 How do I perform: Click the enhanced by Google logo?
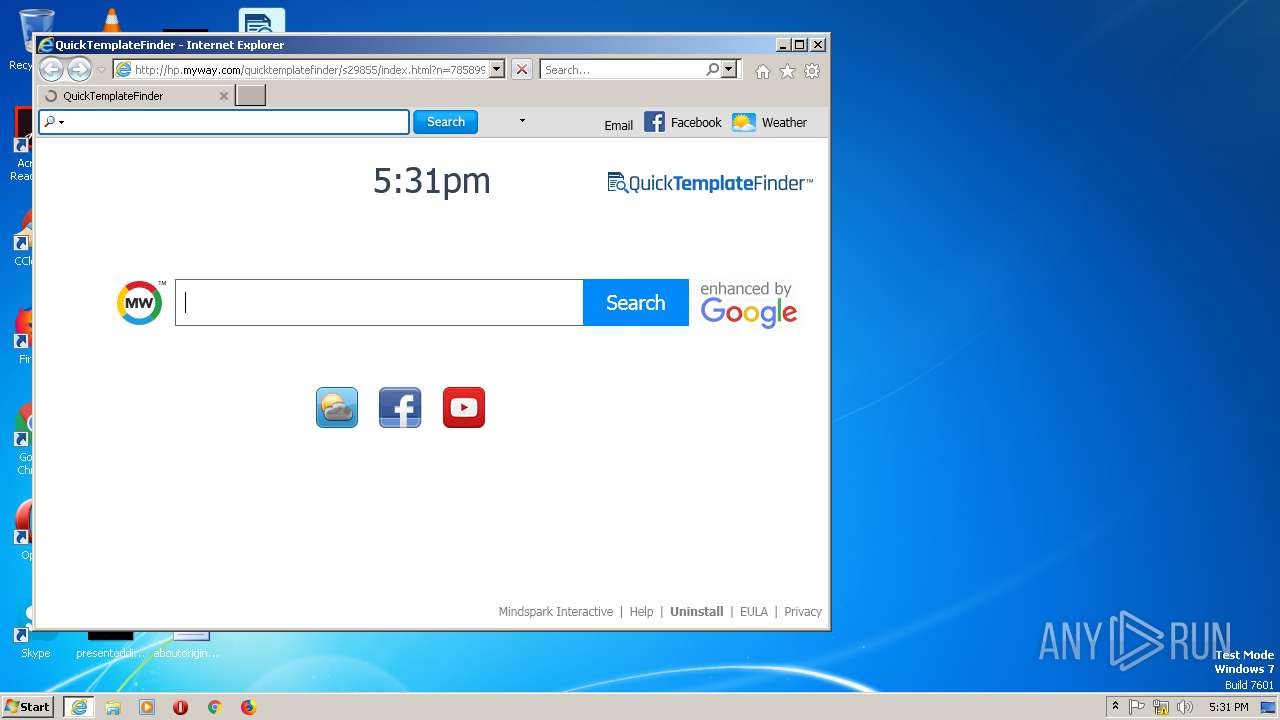(749, 304)
